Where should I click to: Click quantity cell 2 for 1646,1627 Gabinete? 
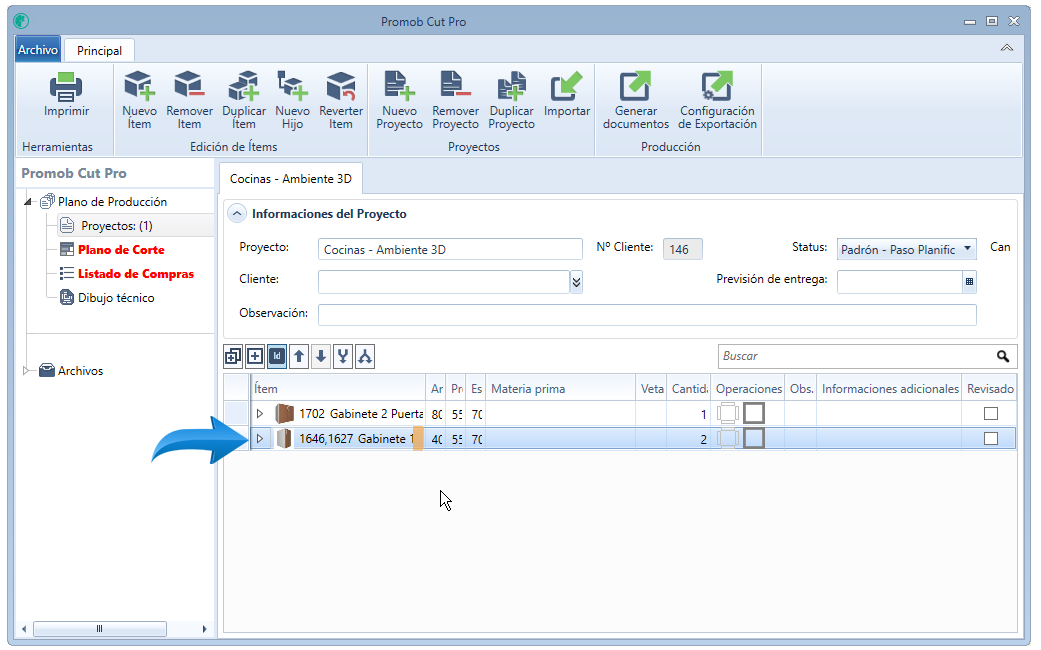coord(688,439)
